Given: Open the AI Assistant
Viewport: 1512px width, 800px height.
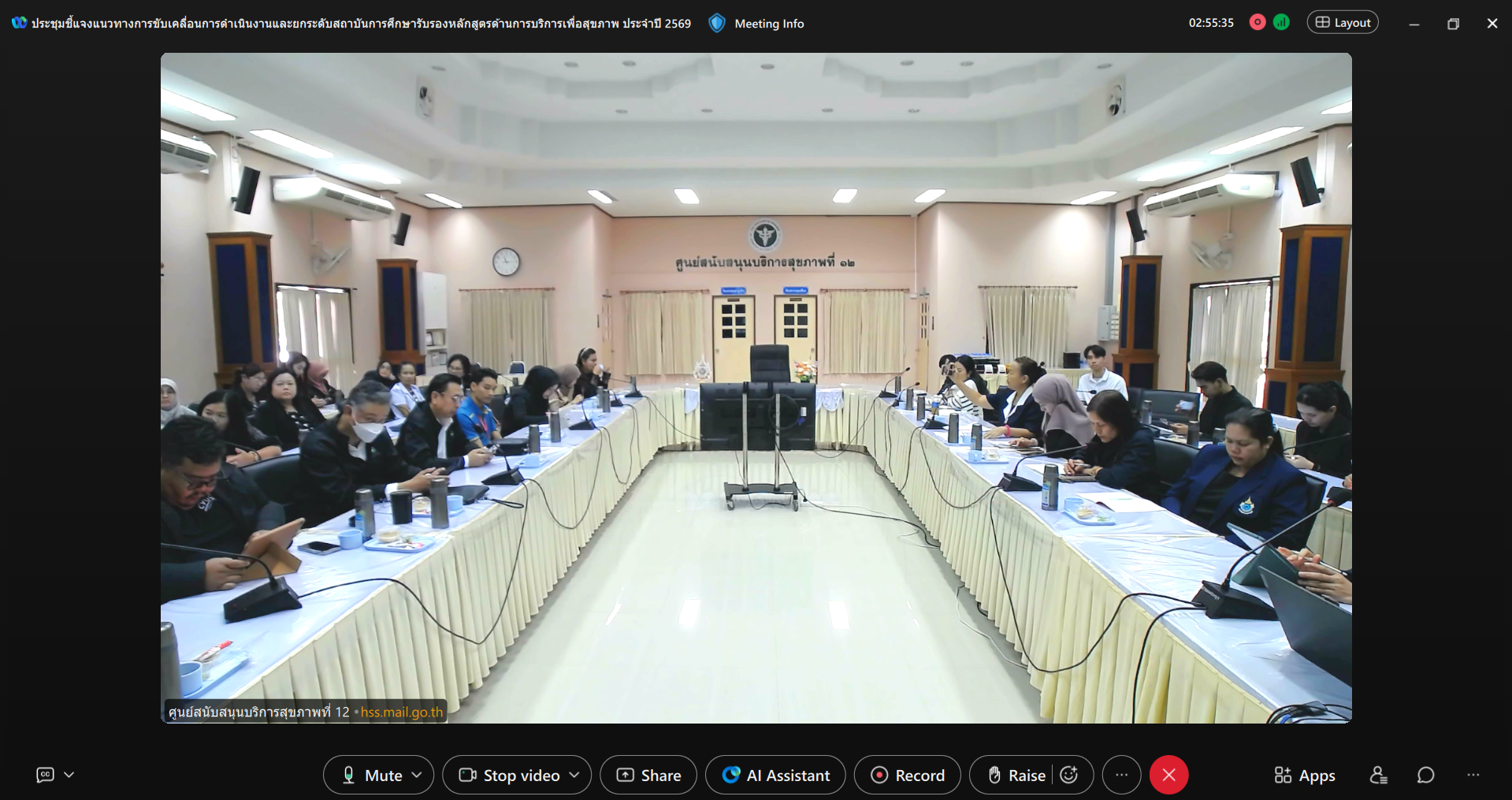Looking at the screenshot, I should point(775,775).
